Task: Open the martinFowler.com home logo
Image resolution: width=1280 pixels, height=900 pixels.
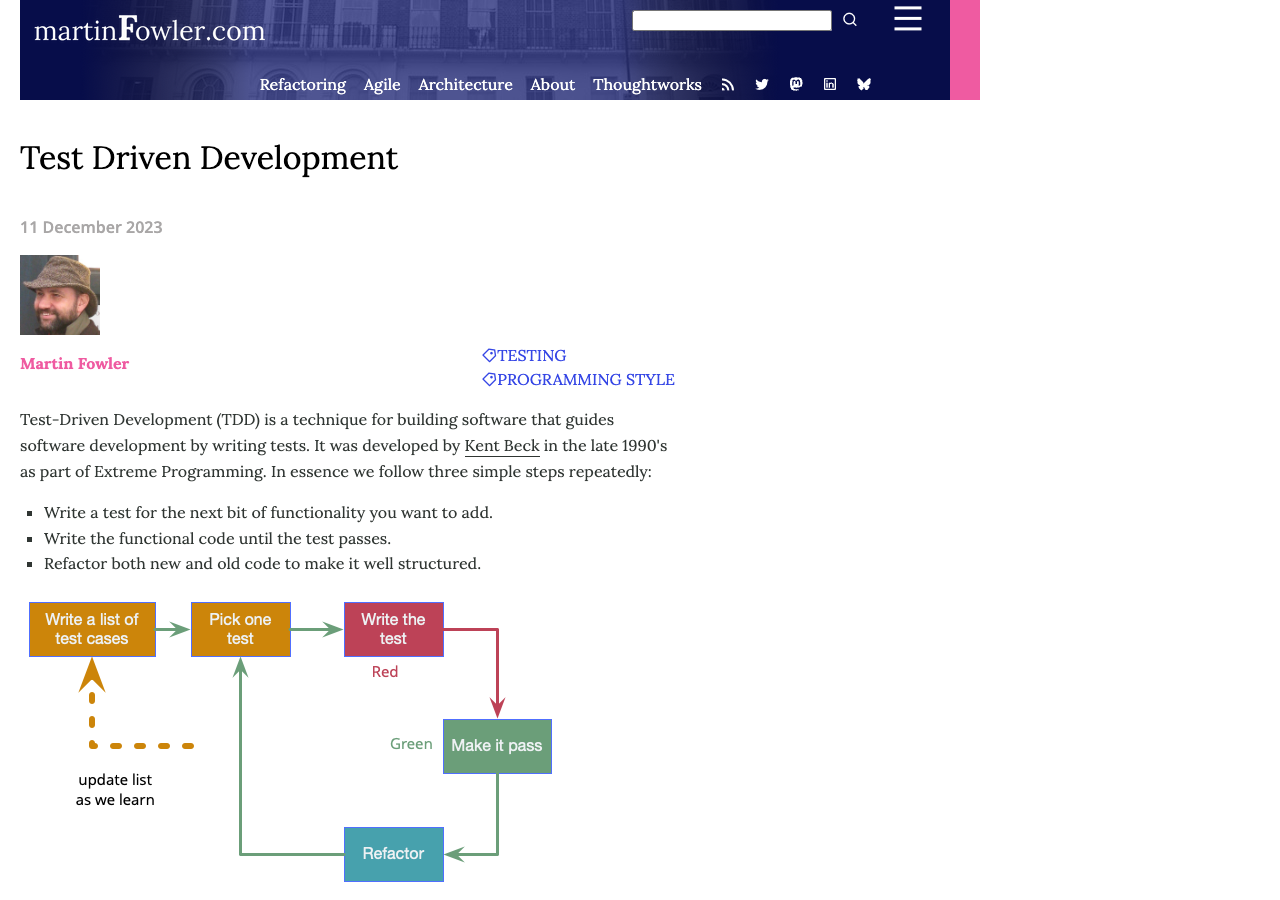Action: [150, 29]
